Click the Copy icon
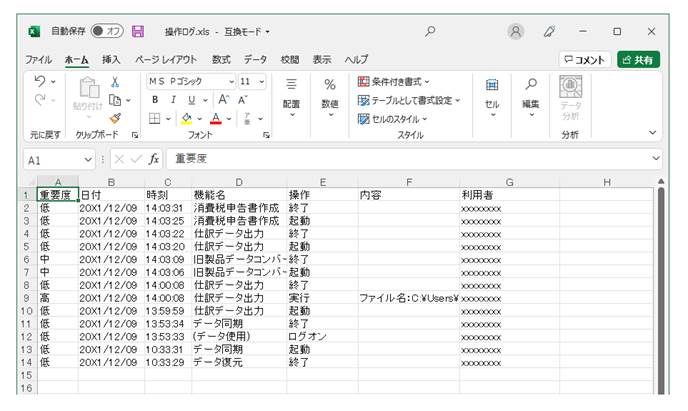This screenshot has width=688, height=411. coord(115,100)
